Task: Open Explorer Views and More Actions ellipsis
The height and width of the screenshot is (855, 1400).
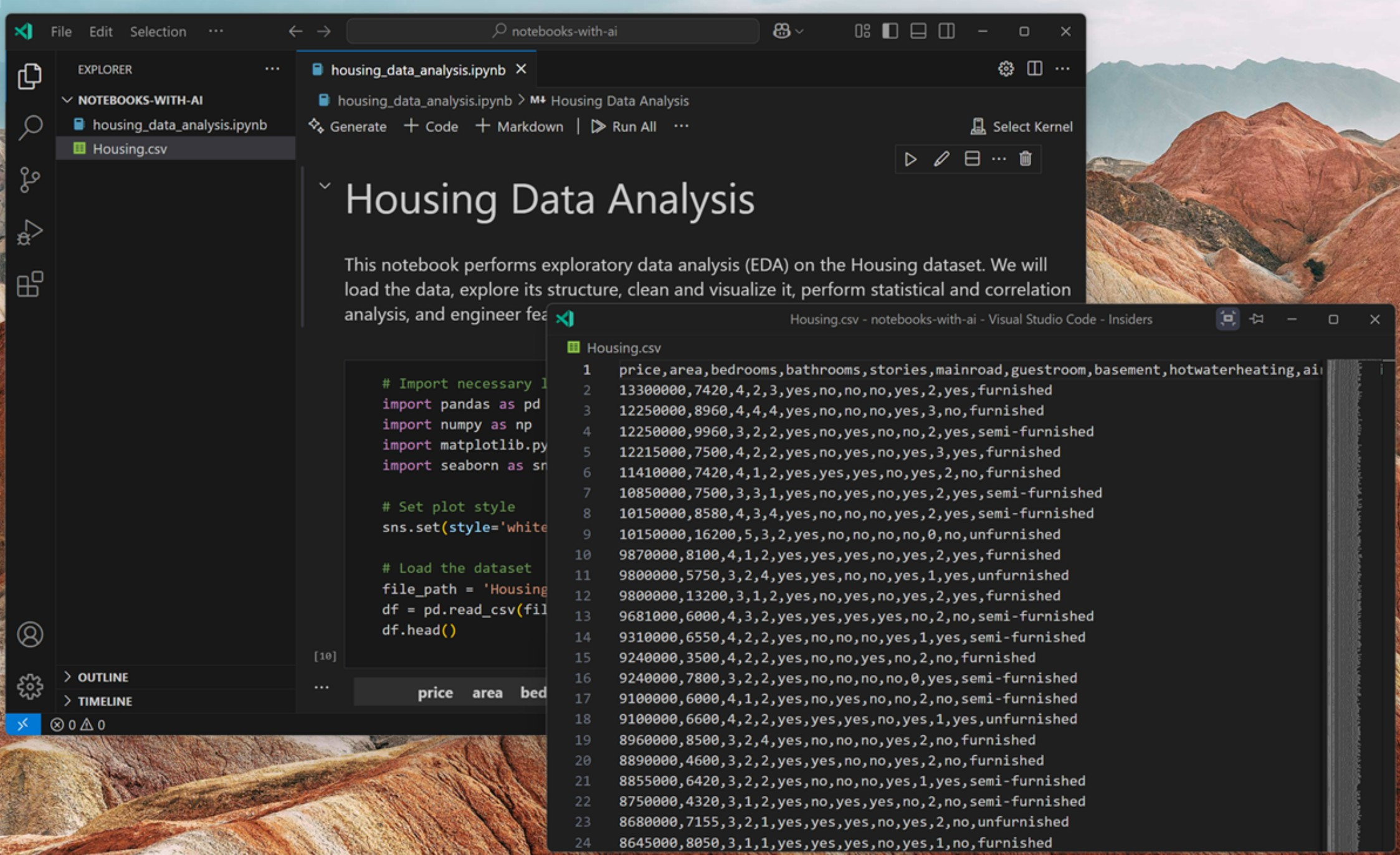Action: pyautogui.click(x=272, y=69)
